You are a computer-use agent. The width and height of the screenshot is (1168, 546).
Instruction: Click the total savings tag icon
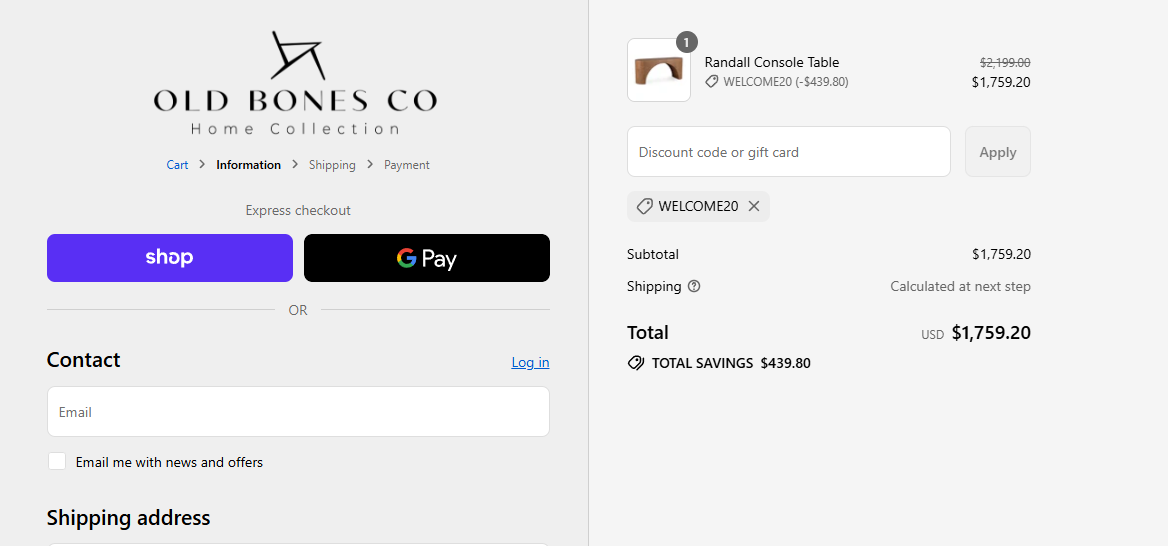point(635,364)
